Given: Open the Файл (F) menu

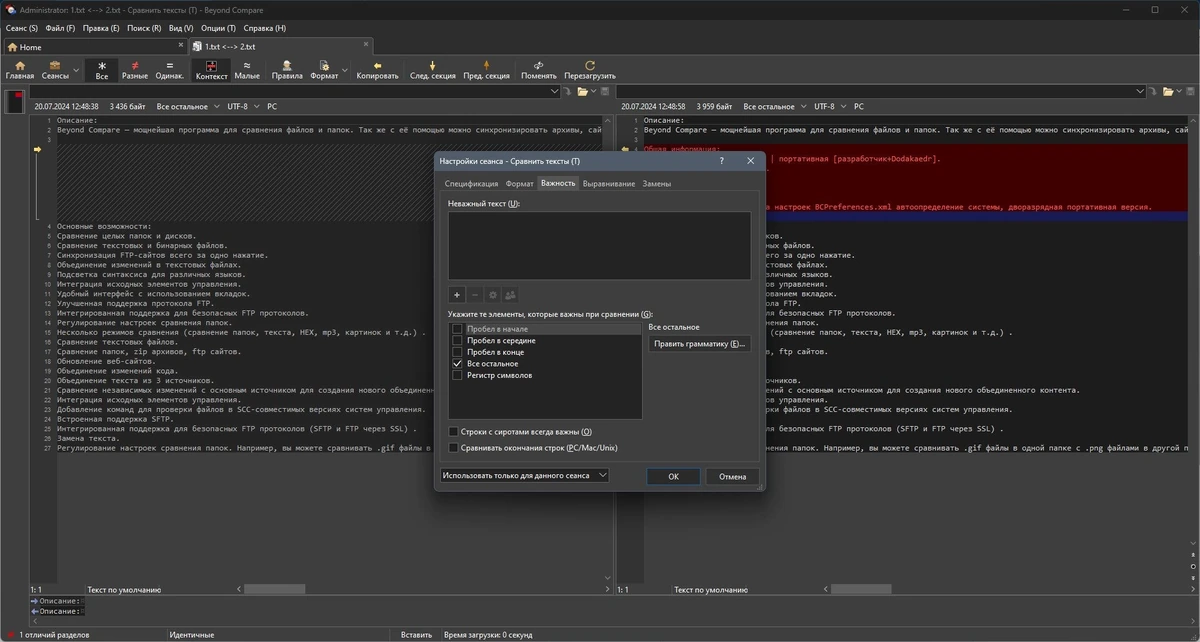Looking at the screenshot, I should pos(60,28).
